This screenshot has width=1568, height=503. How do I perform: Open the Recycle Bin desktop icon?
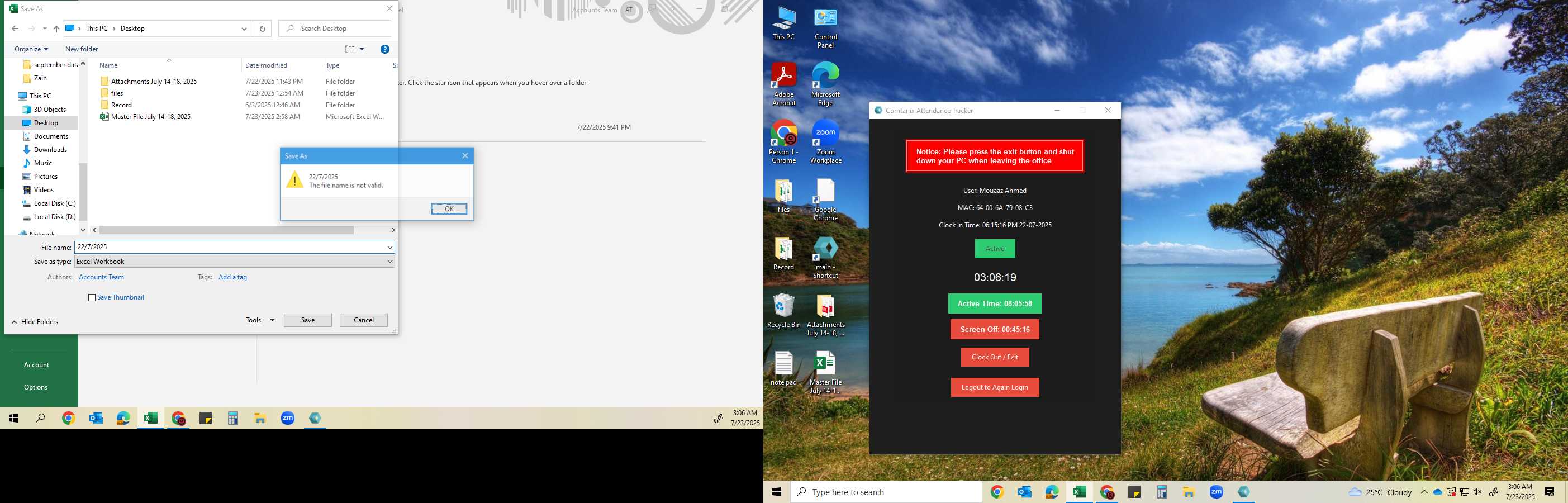pyautogui.click(x=783, y=311)
